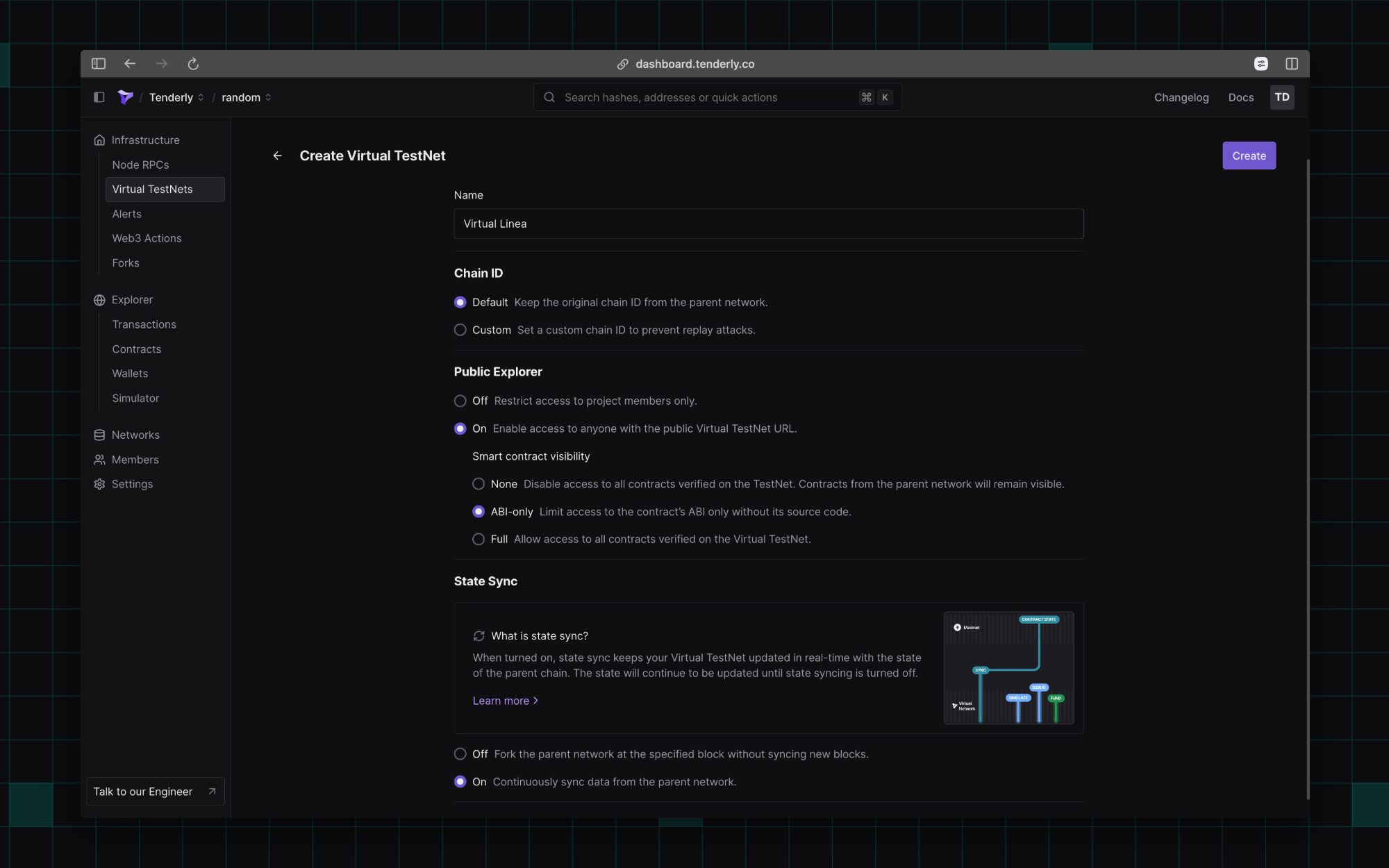Open Settings via the gear icon
This screenshot has width=1389, height=868.
pos(99,484)
